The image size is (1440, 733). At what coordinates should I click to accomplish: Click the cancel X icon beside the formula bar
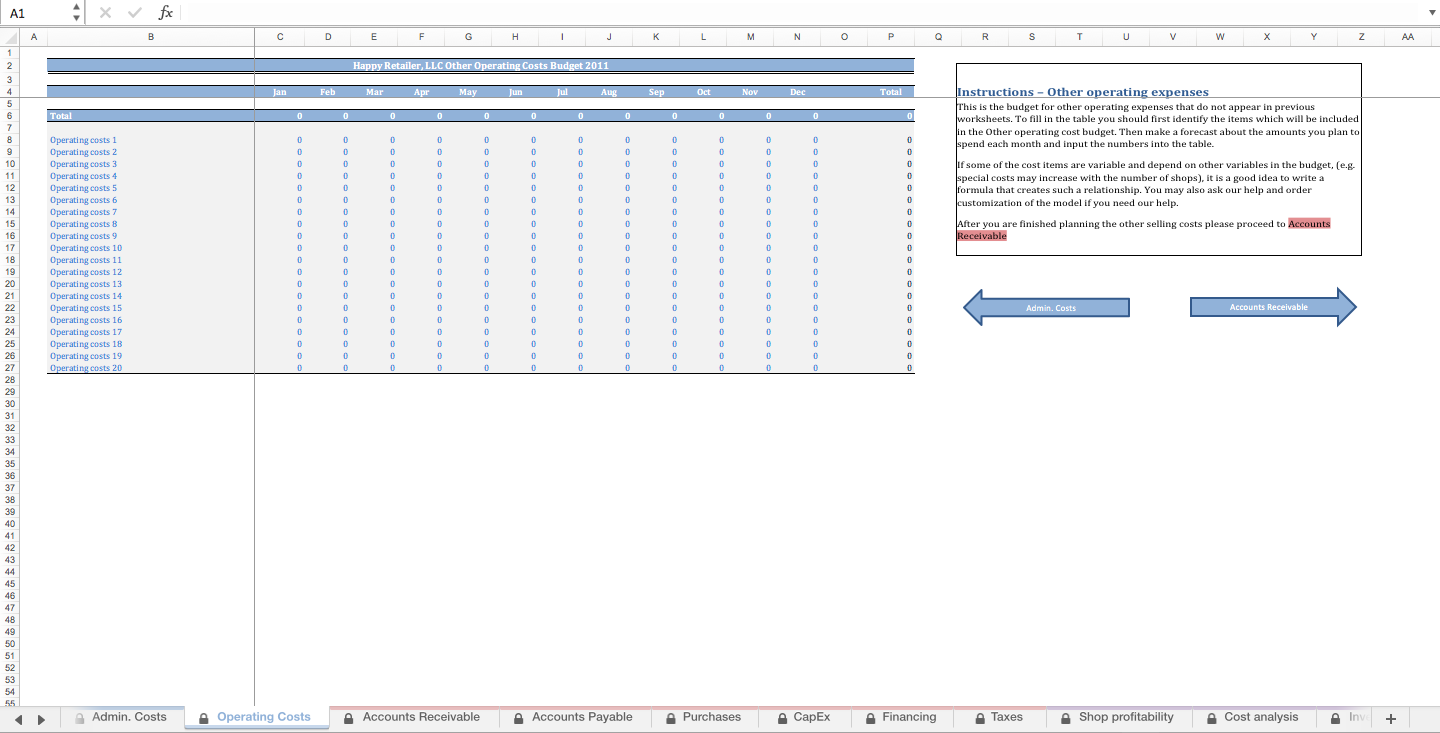[x=105, y=12]
